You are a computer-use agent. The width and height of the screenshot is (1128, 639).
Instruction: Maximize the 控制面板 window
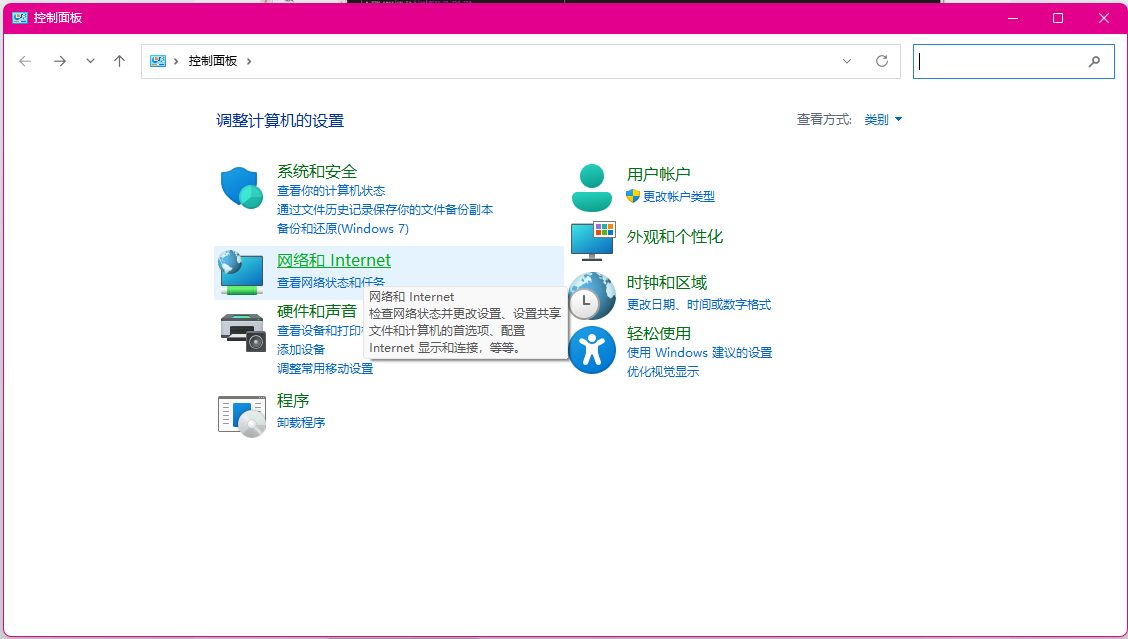1058,18
